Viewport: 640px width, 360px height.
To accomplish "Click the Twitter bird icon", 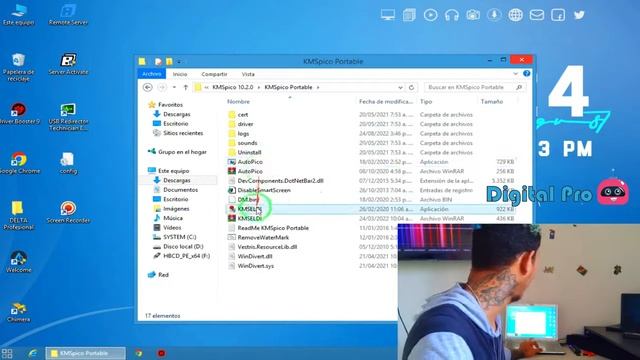I will coord(579,15).
